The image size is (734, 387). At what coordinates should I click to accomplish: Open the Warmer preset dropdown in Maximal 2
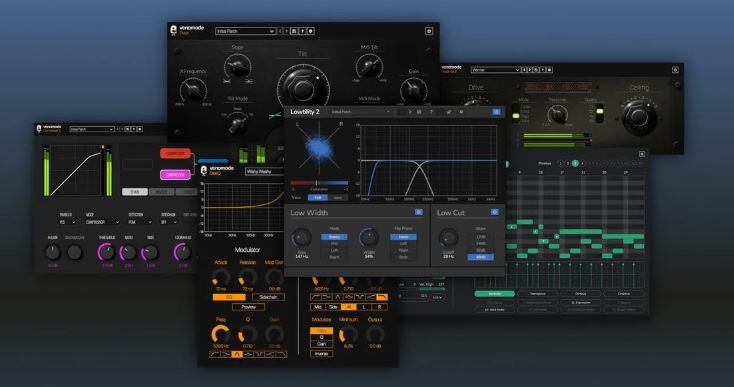(x=496, y=70)
